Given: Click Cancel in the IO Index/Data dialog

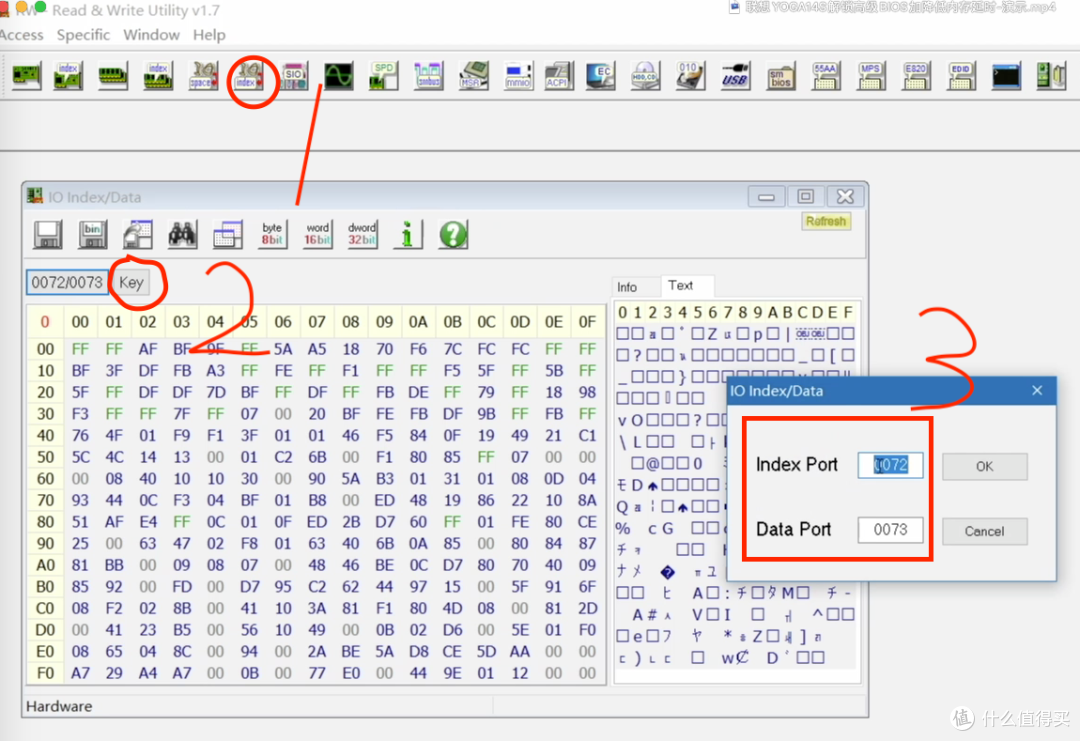Looking at the screenshot, I should pyautogui.click(x=984, y=531).
